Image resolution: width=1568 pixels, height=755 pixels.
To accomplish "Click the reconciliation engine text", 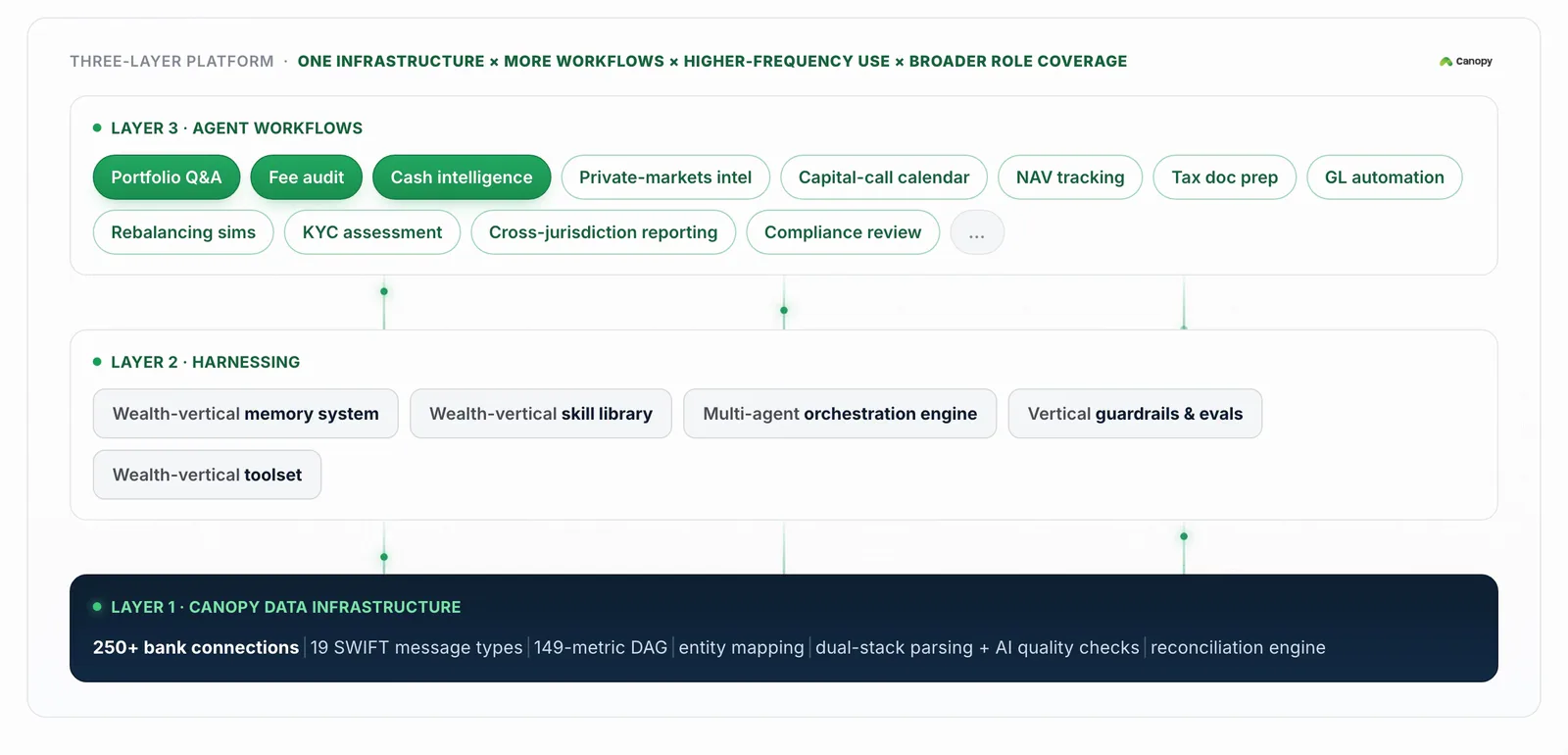I will (1238, 647).
